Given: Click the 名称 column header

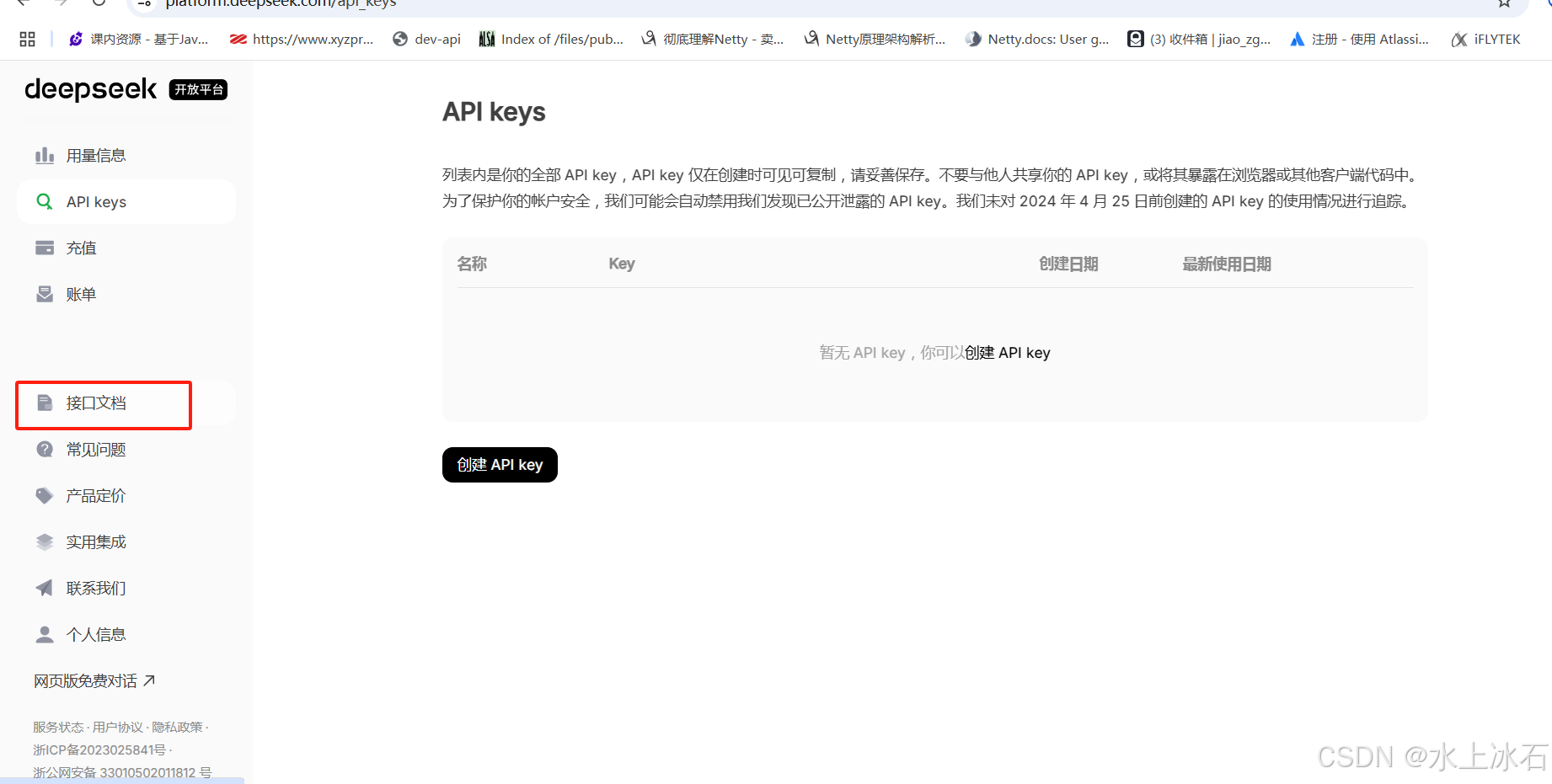Looking at the screenshot, I should pos(472,264).
